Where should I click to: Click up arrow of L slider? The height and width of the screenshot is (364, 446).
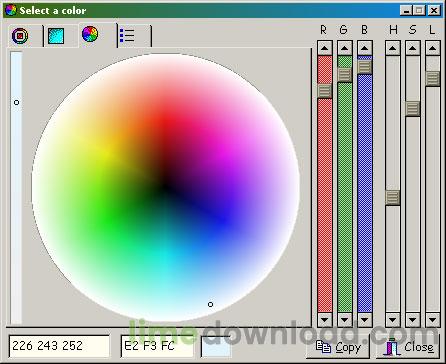(433, 48)
